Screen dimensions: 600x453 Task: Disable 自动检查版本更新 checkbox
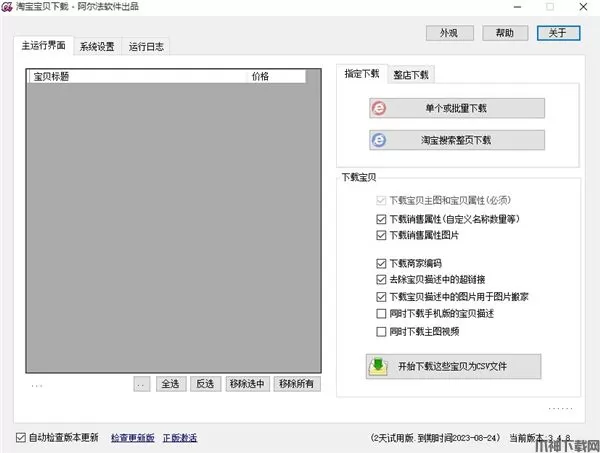point(22,438)
